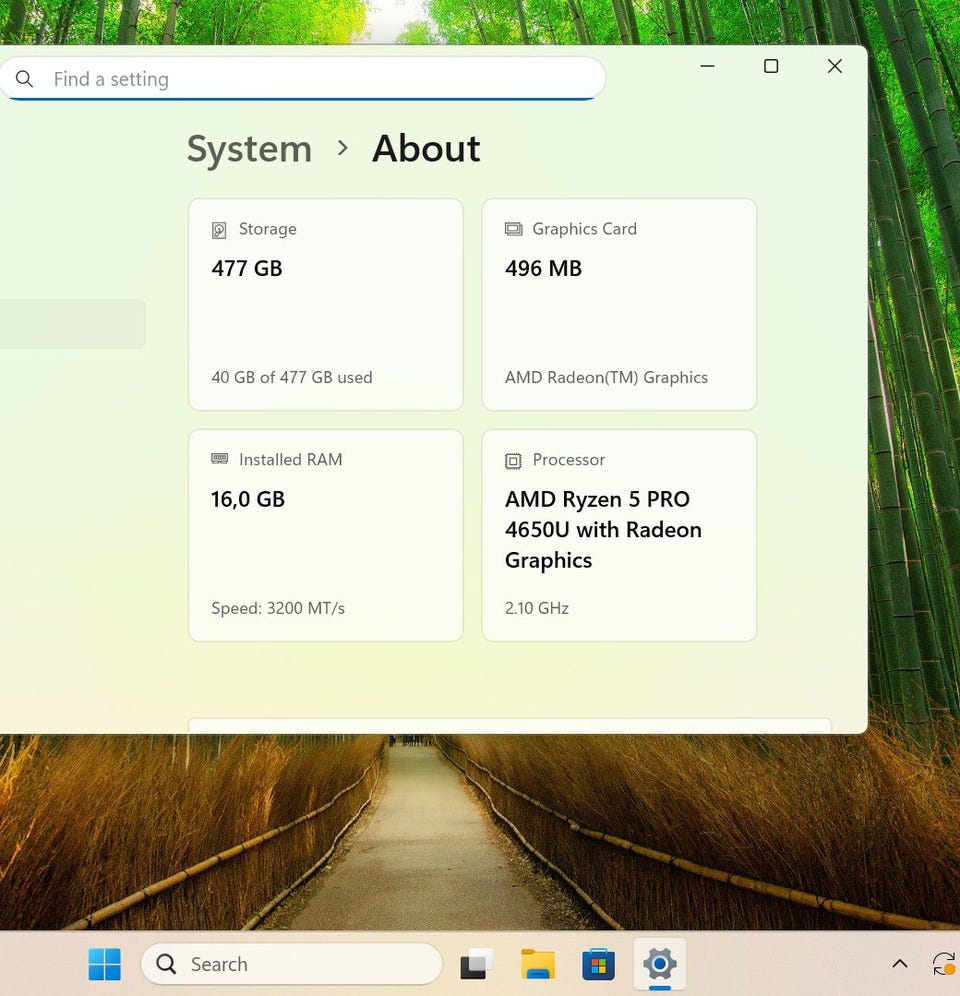
Task: Select the 16,0 GB RAM tile
Action: point(325,535)
